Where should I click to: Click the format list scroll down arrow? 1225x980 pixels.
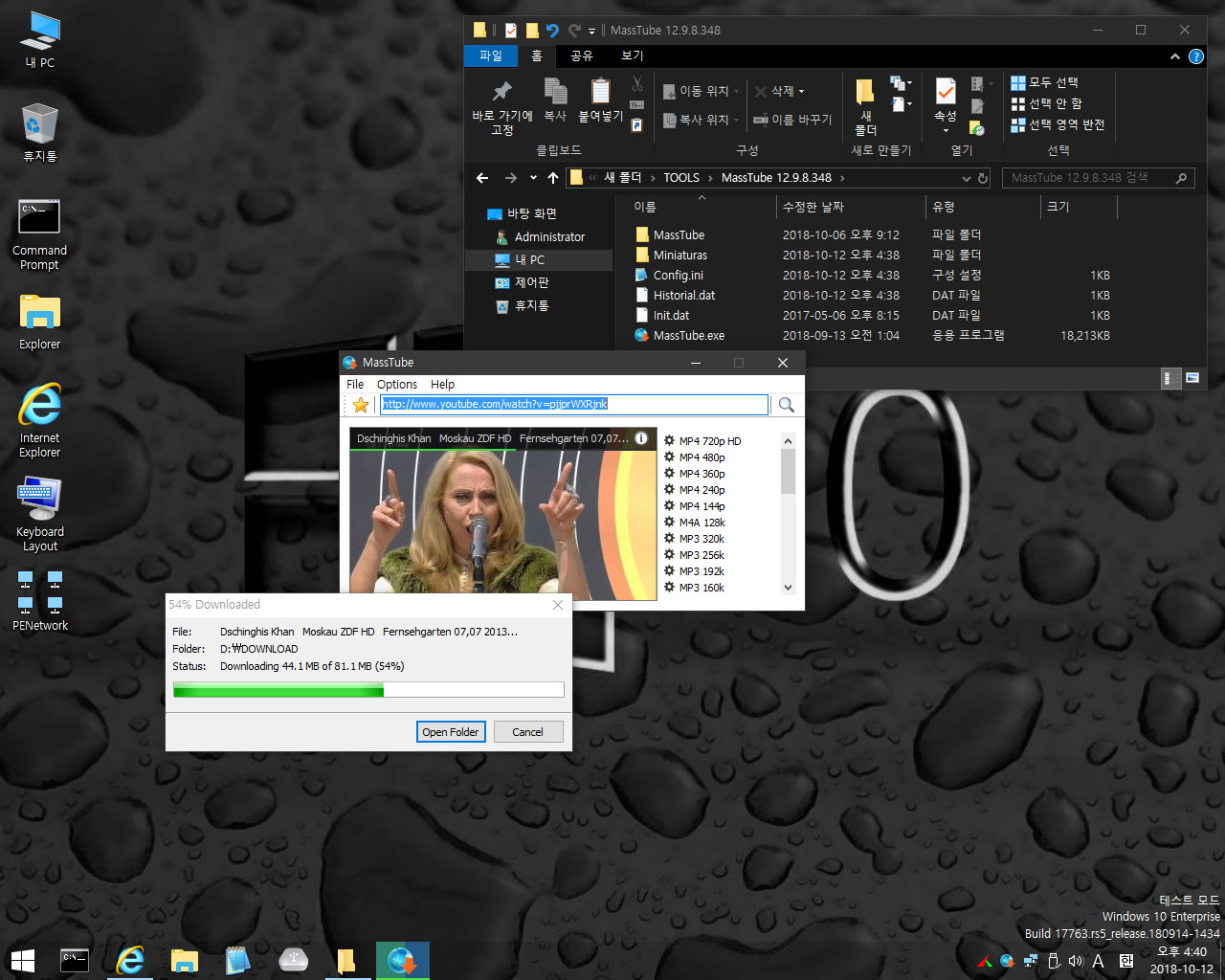pyautogui.click(x=789, y=588)
